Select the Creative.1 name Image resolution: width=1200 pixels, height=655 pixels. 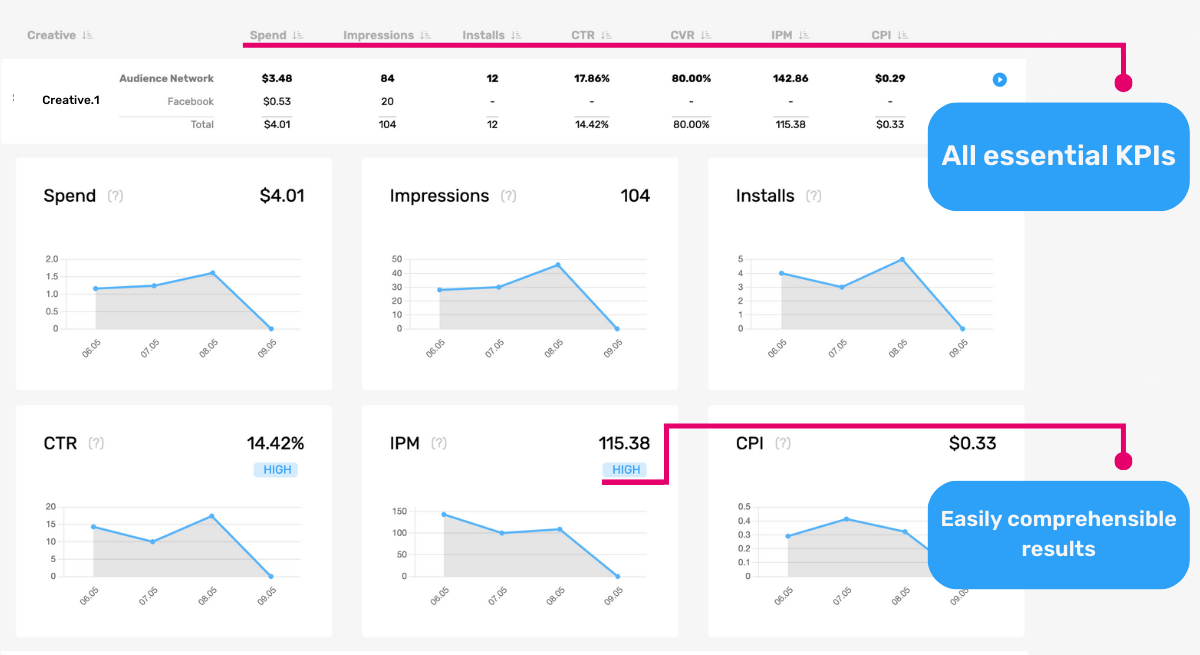click(70, 100)
